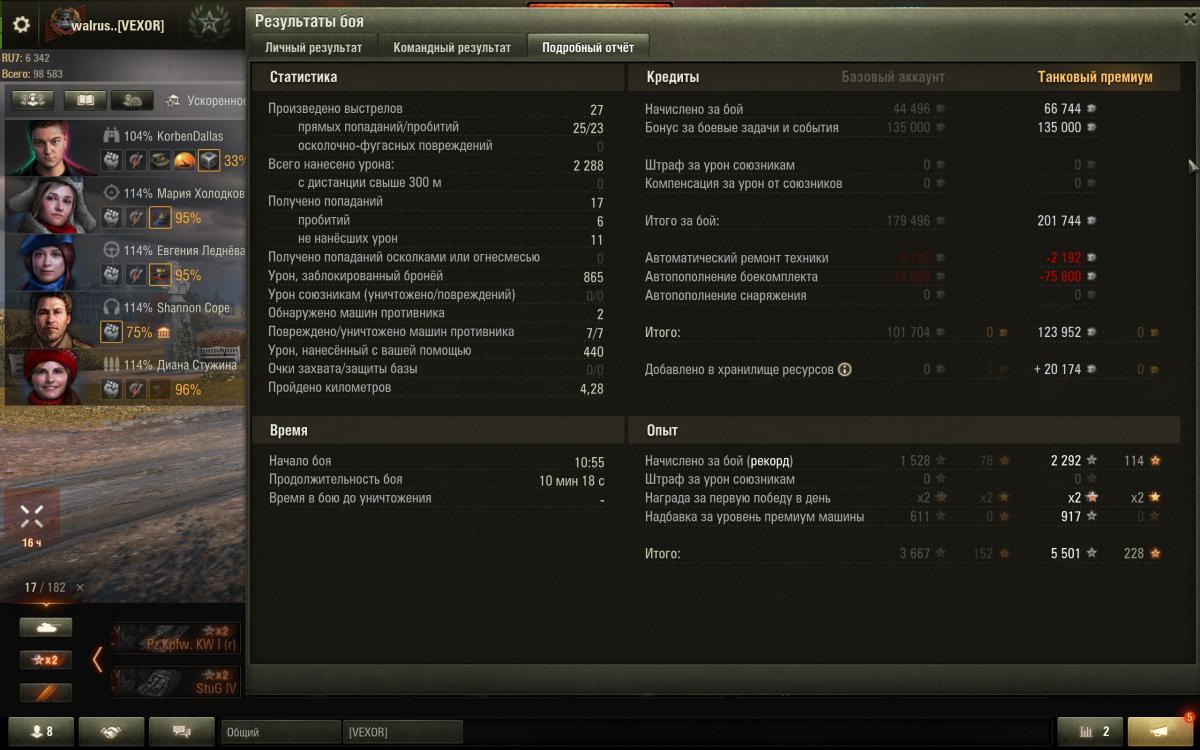Image resolution: width=1200 pixels, height=750 pixels.
Task: Toggle the tank type carousel filter
Action: click(46, 627)
